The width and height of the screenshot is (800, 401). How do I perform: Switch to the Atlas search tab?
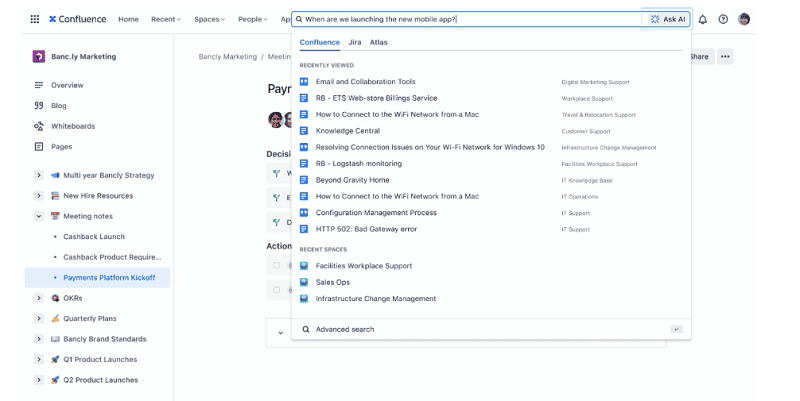(x=379, y=42)
